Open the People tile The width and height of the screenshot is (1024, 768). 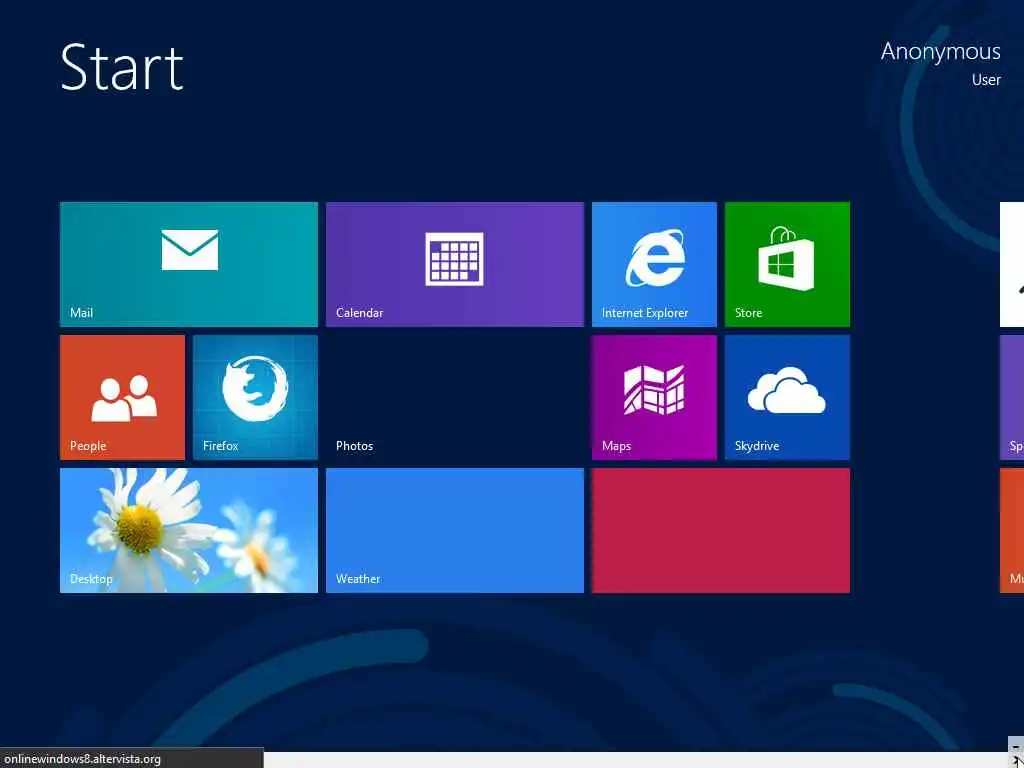click(122, 398)
